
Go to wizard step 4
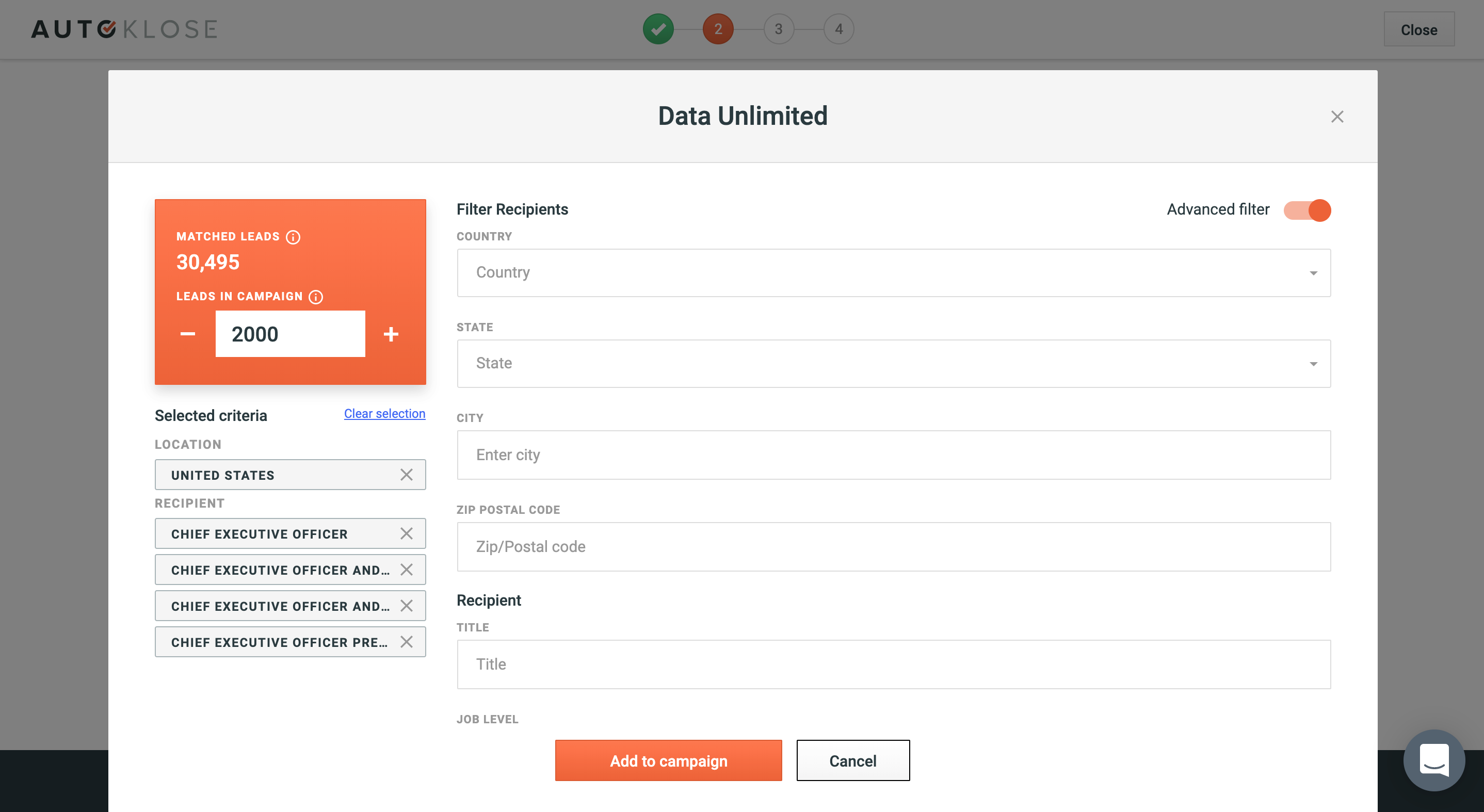(x=838, y=29)
